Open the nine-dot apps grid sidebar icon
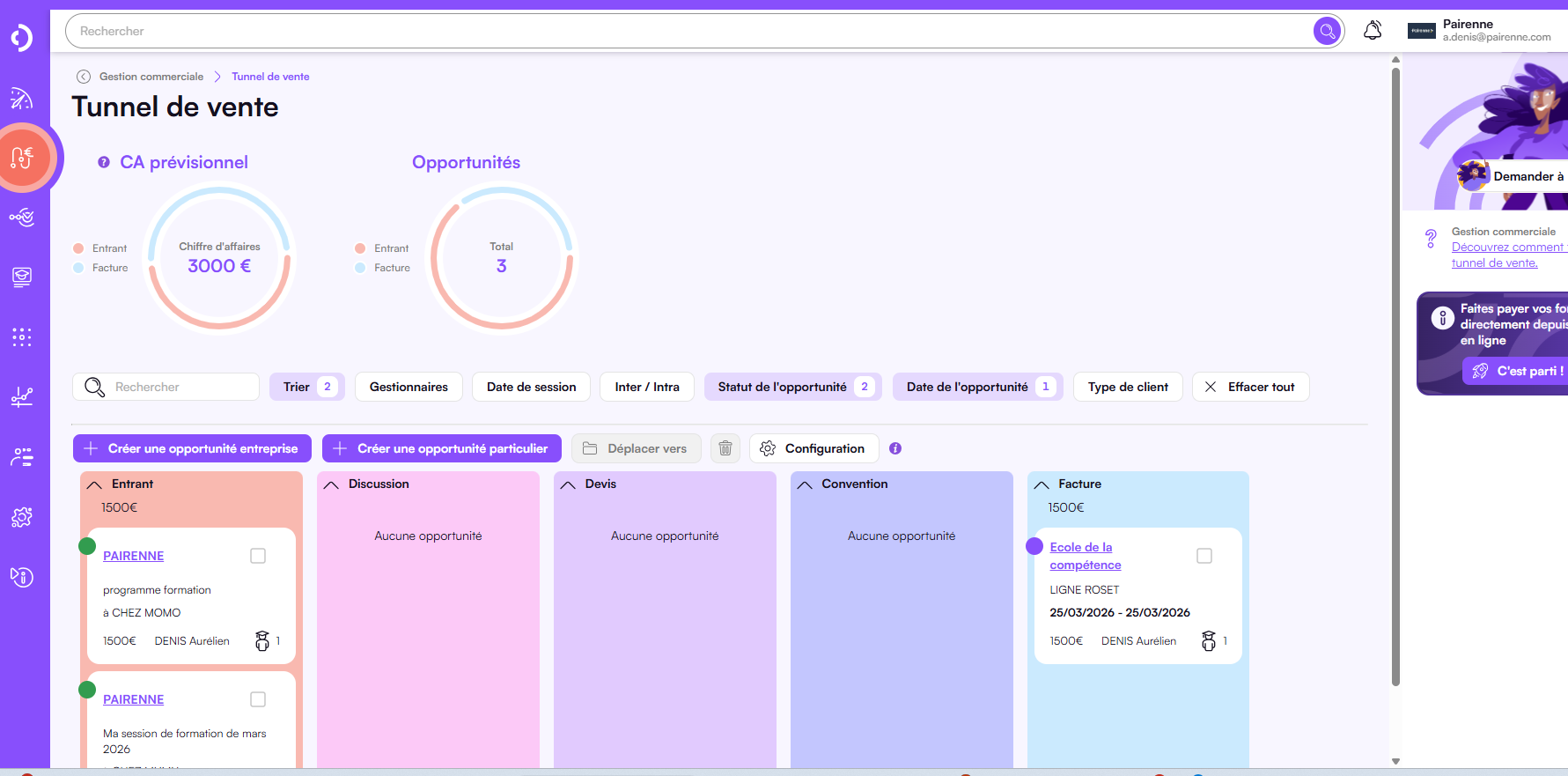Screen dimensions: 1568x776 click(22, 336)
